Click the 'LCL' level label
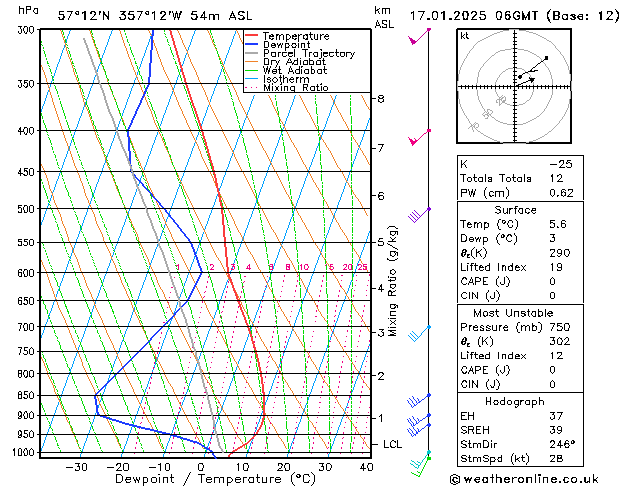629x486 pixels. click(392, 444)
